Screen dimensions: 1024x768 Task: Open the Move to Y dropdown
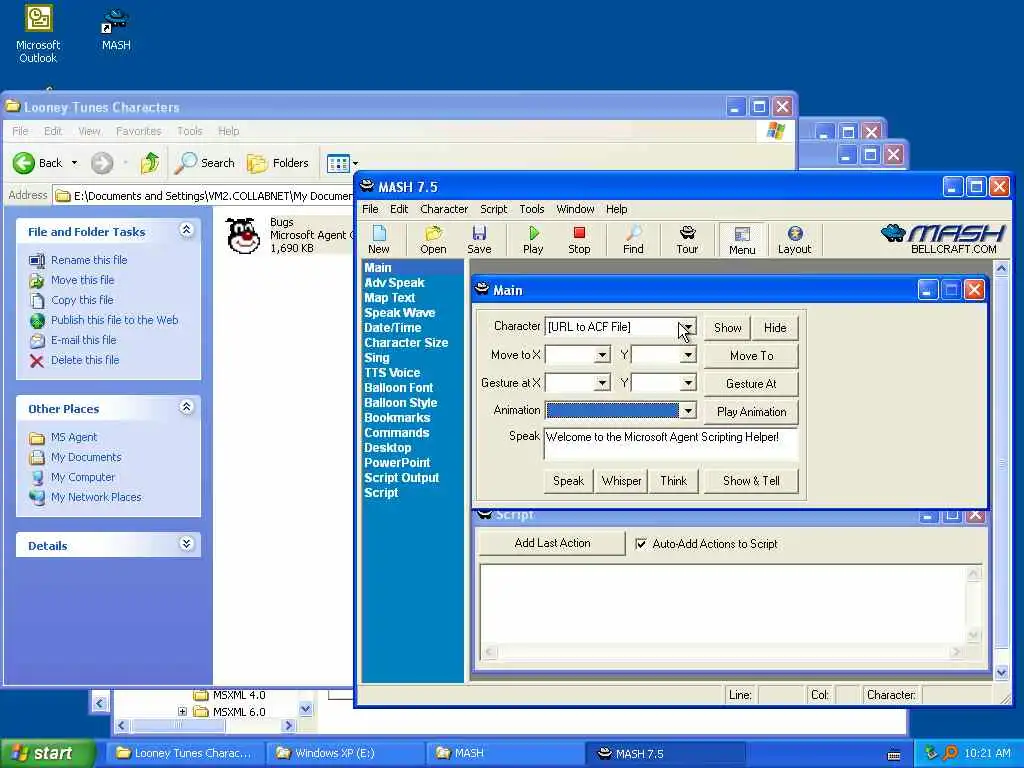[x=688, y=355]
